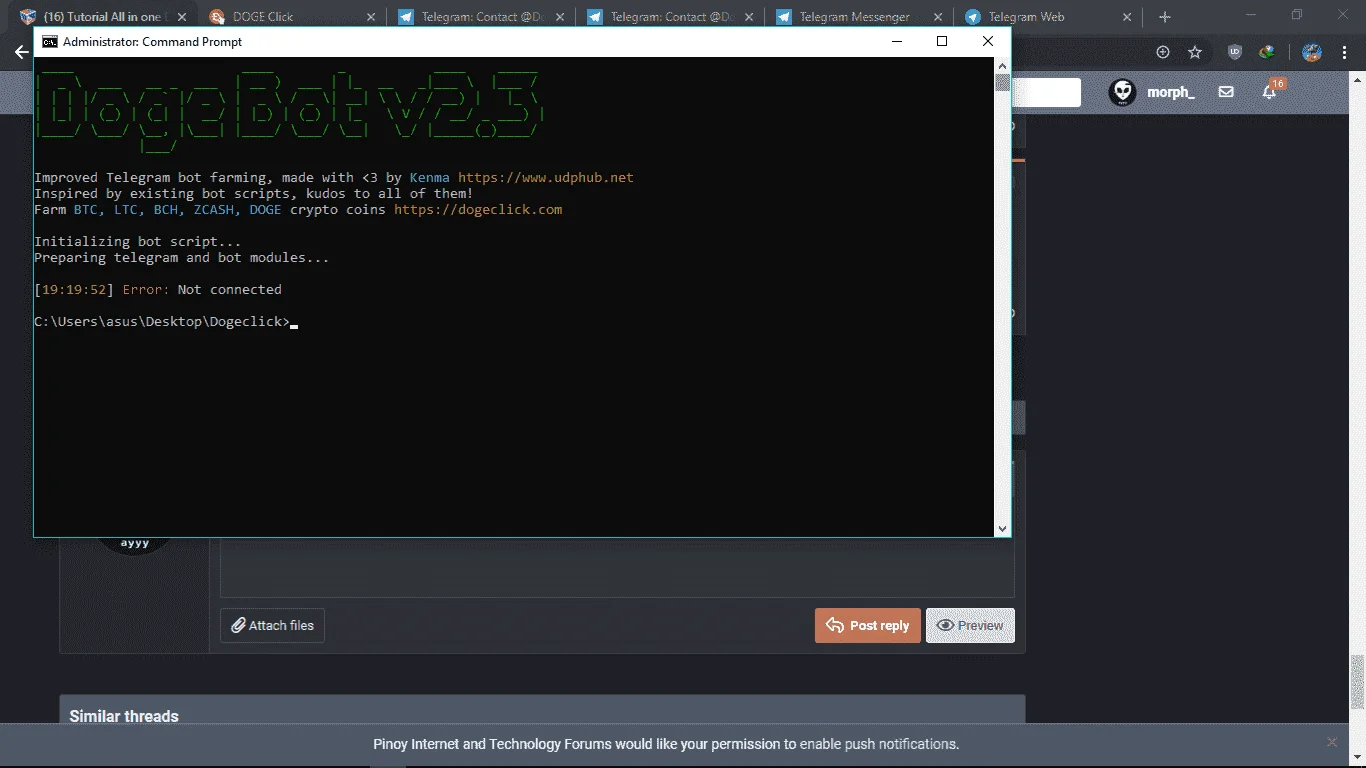
Task: Open the Telegram: Contact tab beside DOGE Click
Action: 481,17
